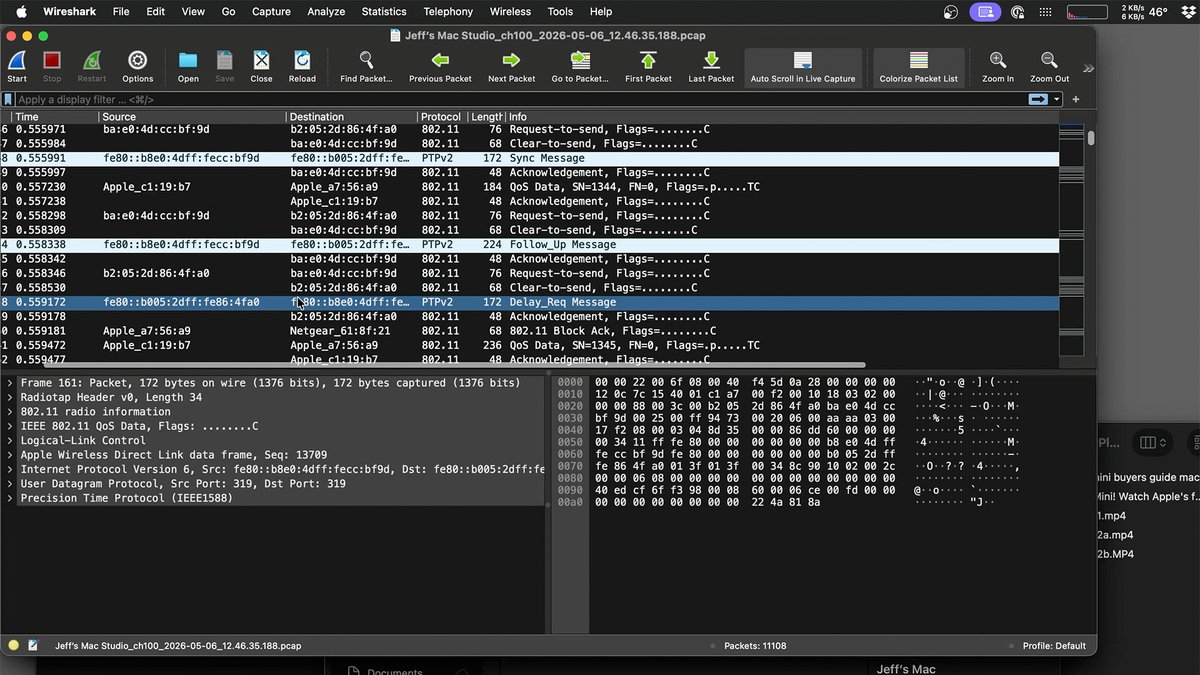Viewport: 1200px width, 675px height.
Task: Click Packets: 11108 status text
Action: coord(755,646)
